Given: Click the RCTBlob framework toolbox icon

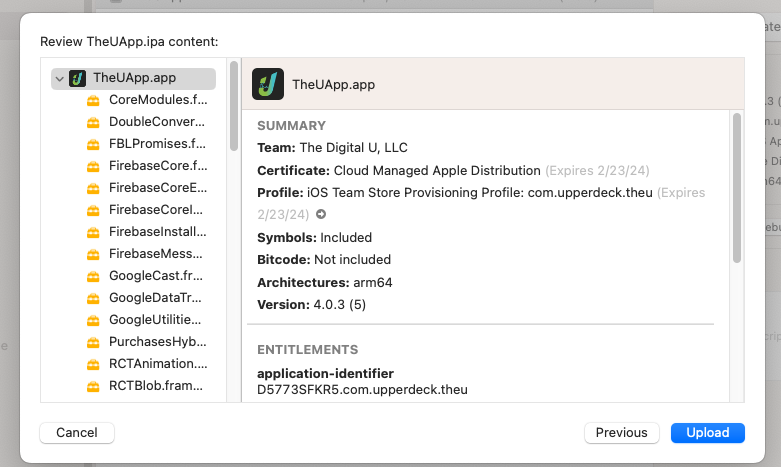Looking at the screenshot, I should coord(93,386).
